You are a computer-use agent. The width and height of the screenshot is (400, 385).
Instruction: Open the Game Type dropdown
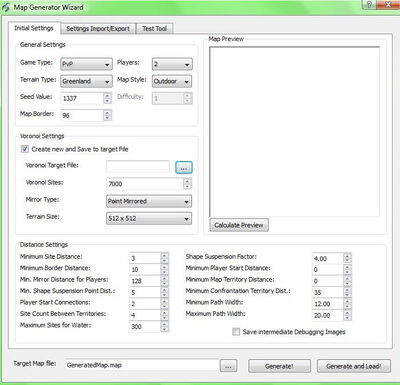(86, 64)
